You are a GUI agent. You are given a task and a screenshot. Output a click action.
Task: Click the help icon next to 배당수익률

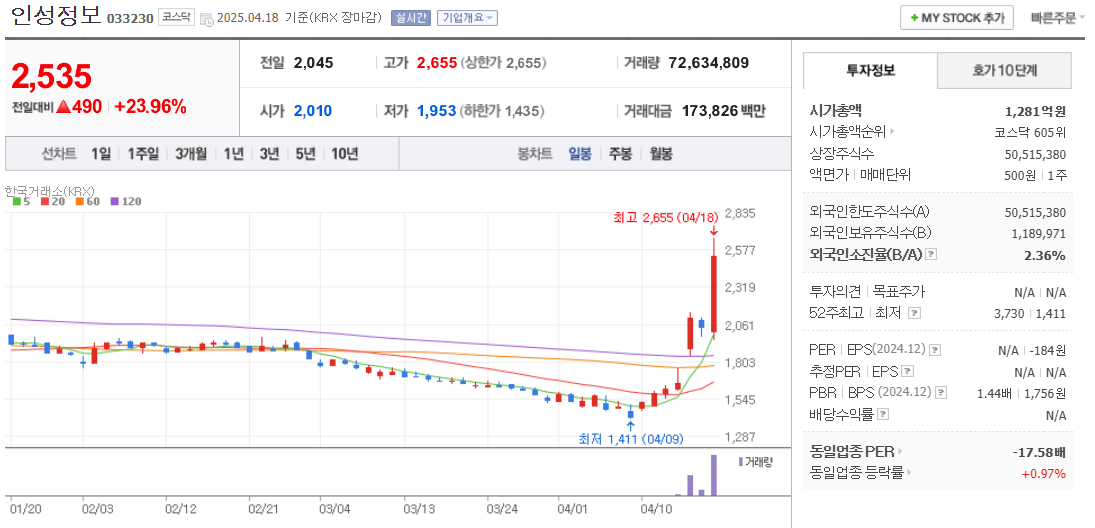point(883,414)
